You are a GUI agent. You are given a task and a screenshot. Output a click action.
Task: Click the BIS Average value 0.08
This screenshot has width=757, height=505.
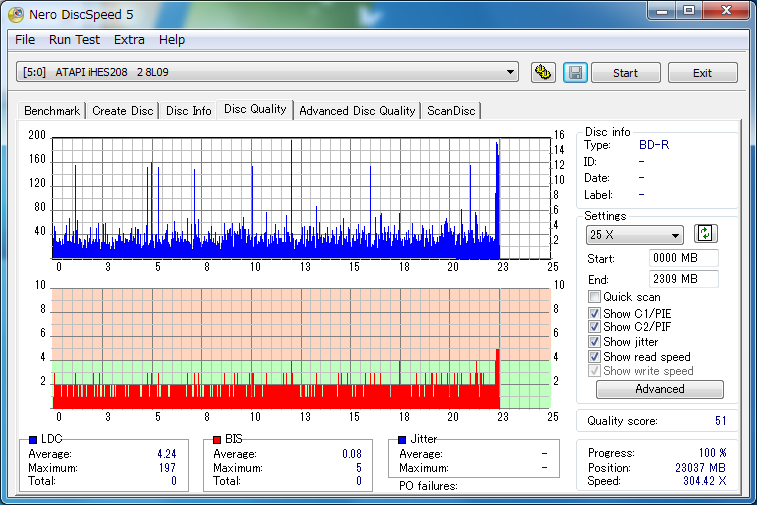(x=351, y=454)
